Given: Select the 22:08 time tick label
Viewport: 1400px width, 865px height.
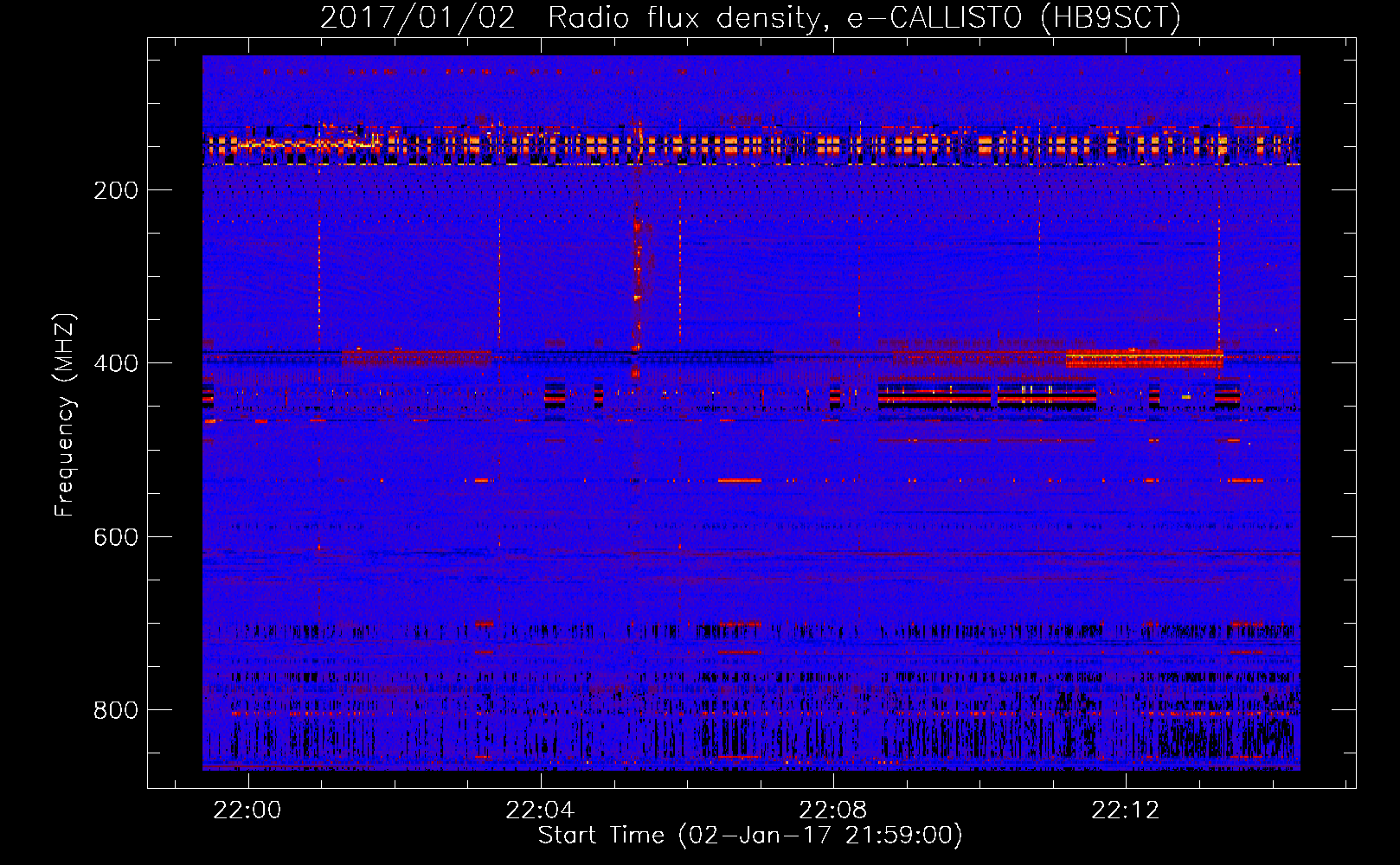Looking at the screenshot, I should (x=832, y=811).
